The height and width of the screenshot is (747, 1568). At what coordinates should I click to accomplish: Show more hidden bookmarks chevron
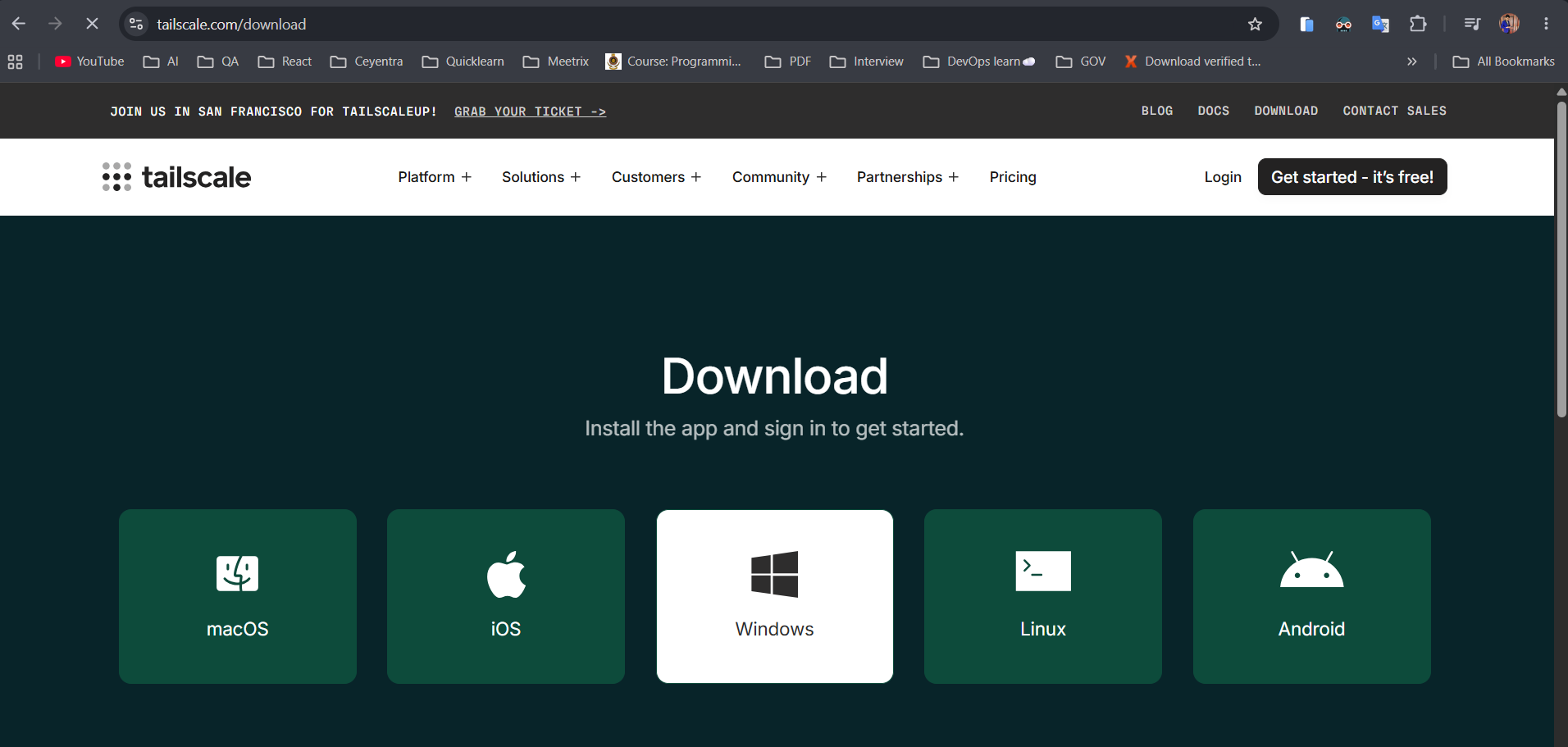[x=1411, y=61]
